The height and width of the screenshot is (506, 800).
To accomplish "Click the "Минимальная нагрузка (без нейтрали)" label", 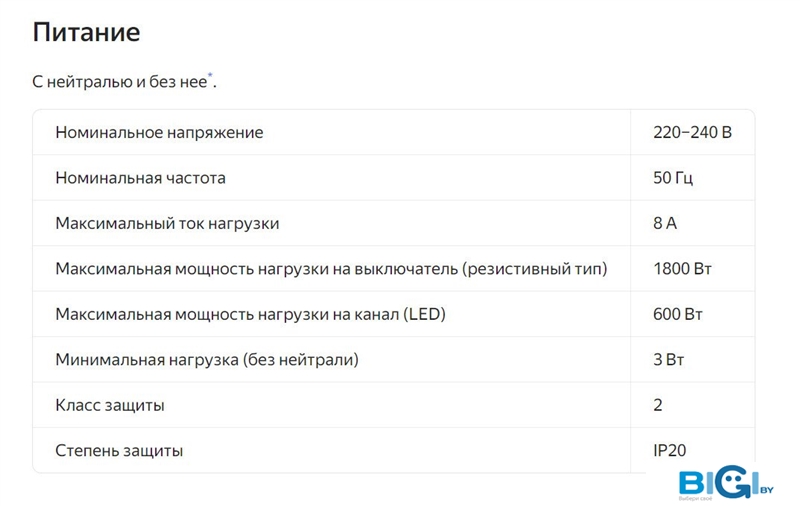I will (206, 360).
